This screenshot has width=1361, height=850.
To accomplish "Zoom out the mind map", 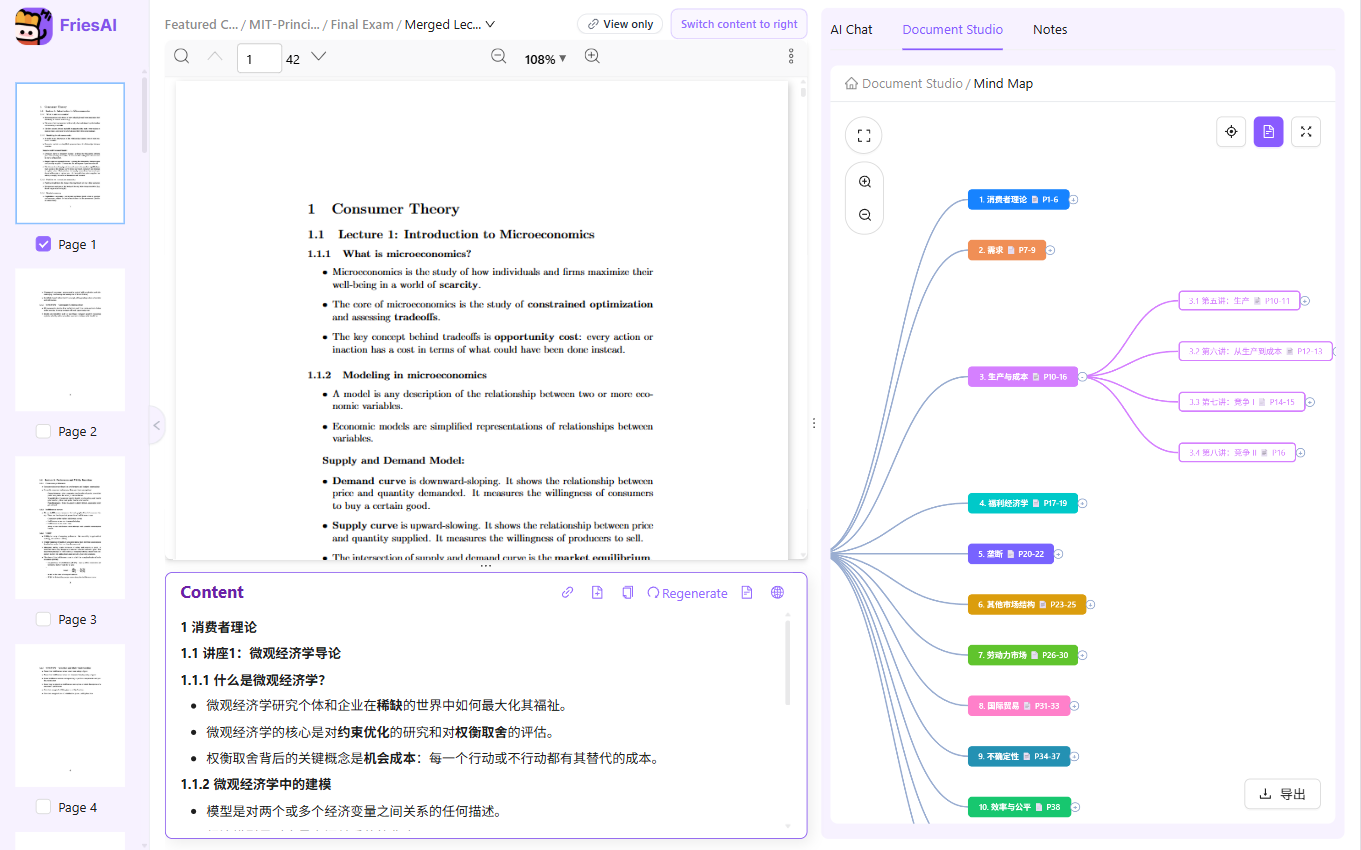I will [864, 215].
